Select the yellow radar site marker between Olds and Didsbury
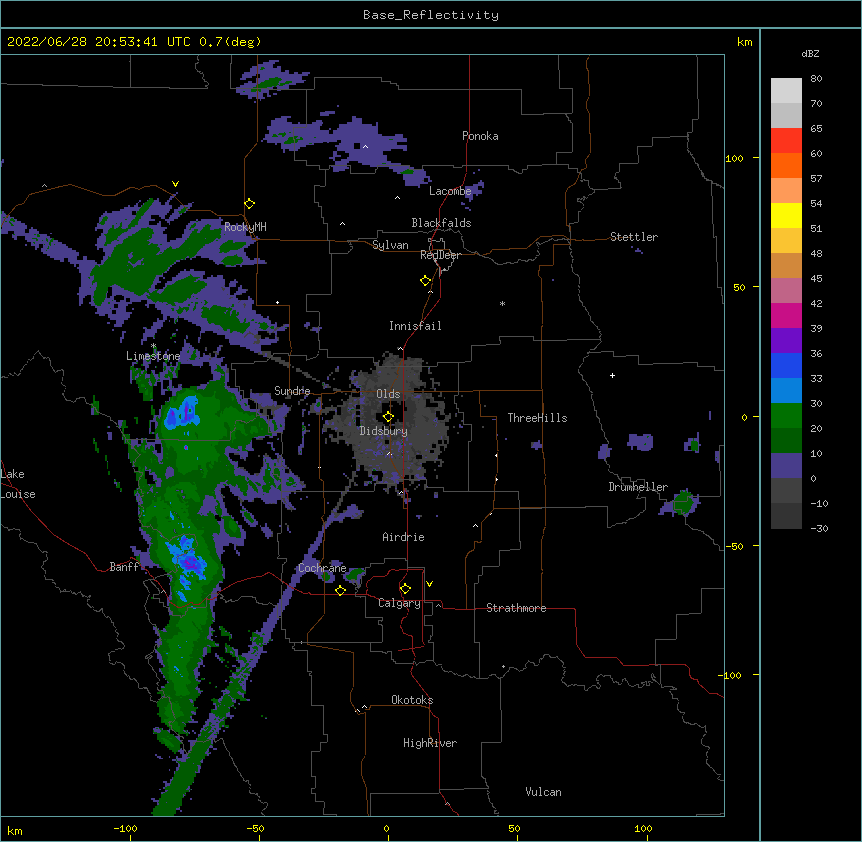This screenshot has width=862, height=842. click(388, 417)
